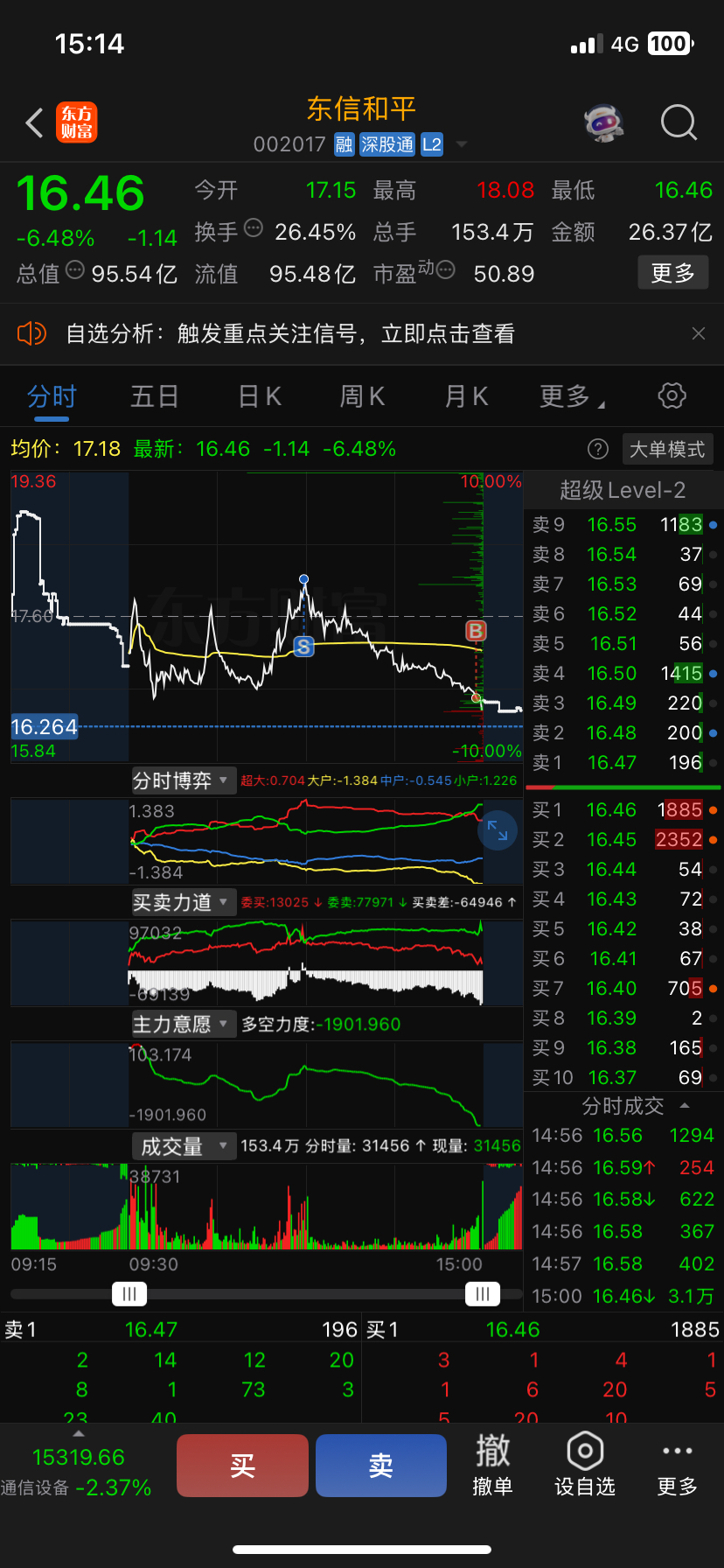Open the 东方财富 logo icon
Screen dimensions: 724x1568
click(x=77, y=122)
